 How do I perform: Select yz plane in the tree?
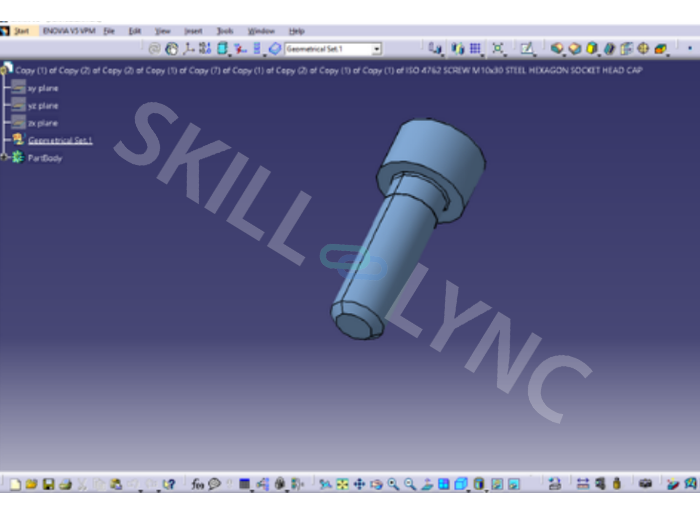pos(43,106)
